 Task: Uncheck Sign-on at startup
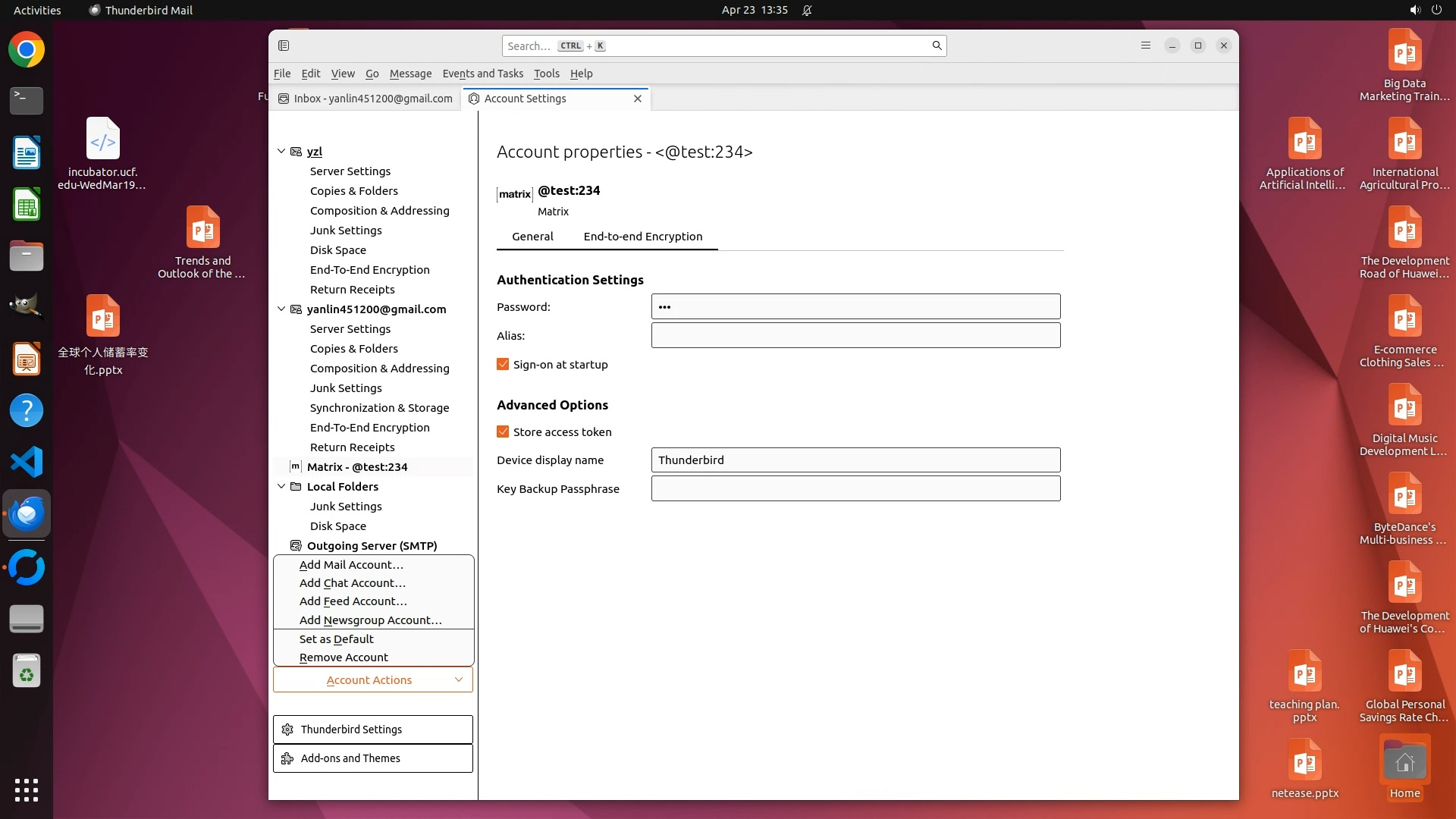(503, 365)
